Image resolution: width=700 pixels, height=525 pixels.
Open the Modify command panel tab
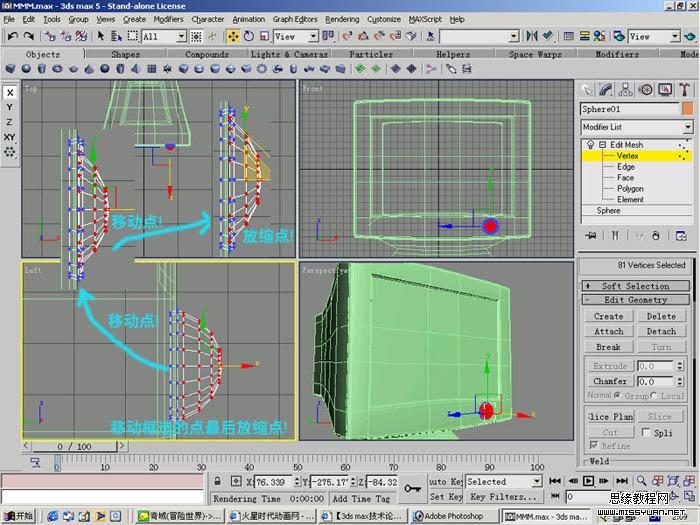[605, 90]
